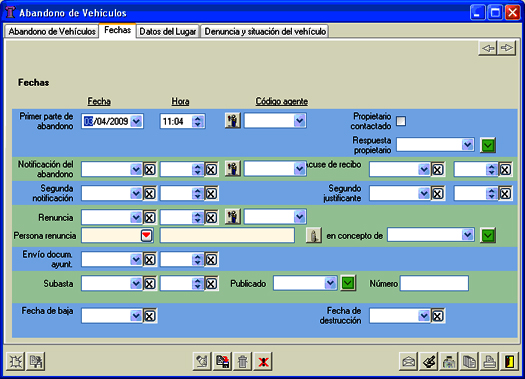Open Denuncia y situación del vehículo tab
Image resolution: width=525 pixels, height=379 pixels.
click(265, 31)
